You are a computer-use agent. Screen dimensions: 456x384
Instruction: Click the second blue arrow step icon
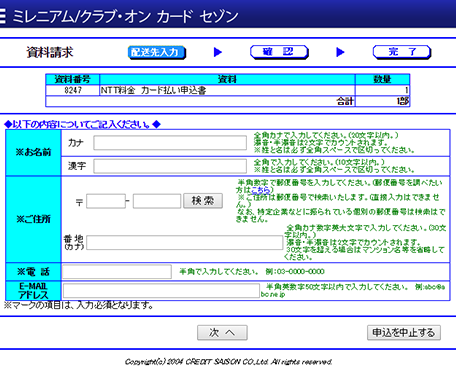[x=340, y=52]
